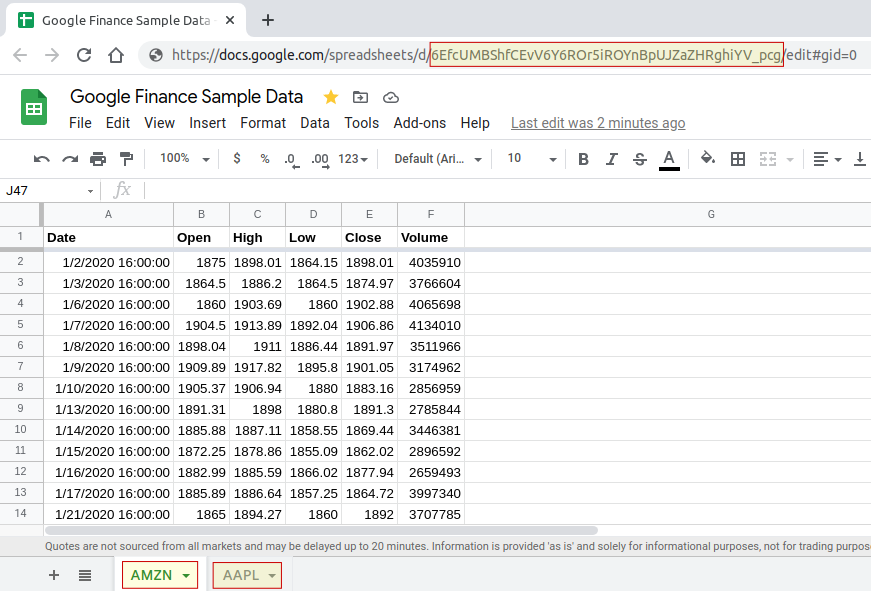871x591 pixels.
Task: Undo the last action
Action: 42,159
